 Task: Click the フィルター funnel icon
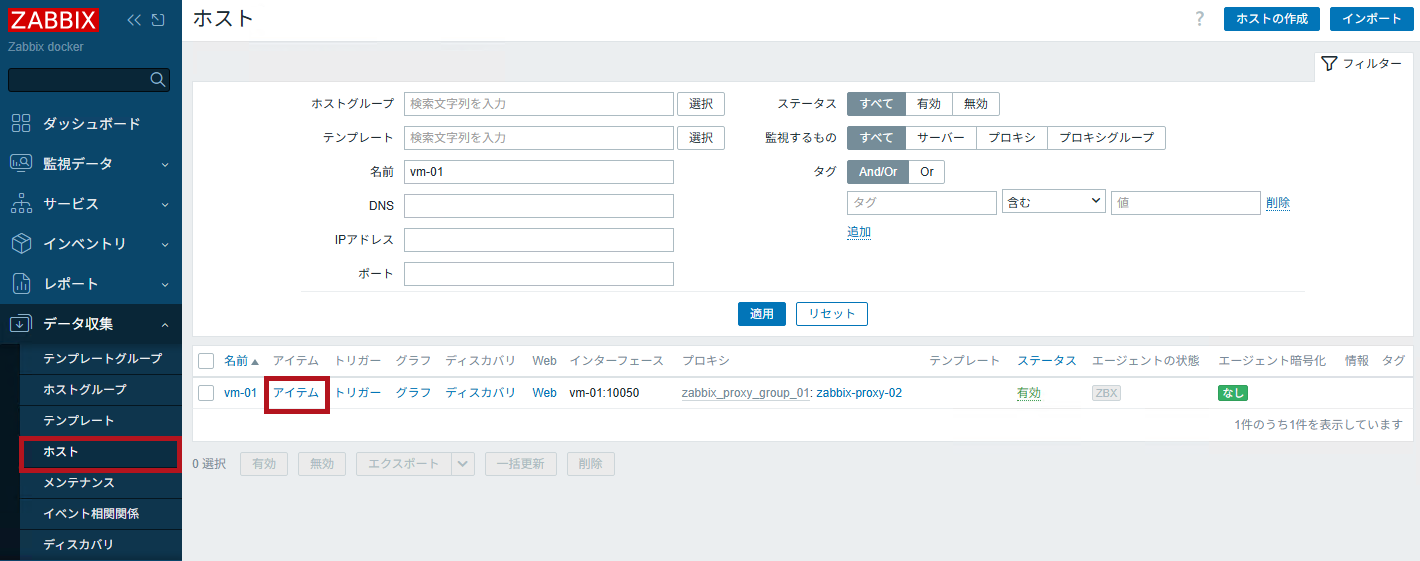click(1329, 64)
